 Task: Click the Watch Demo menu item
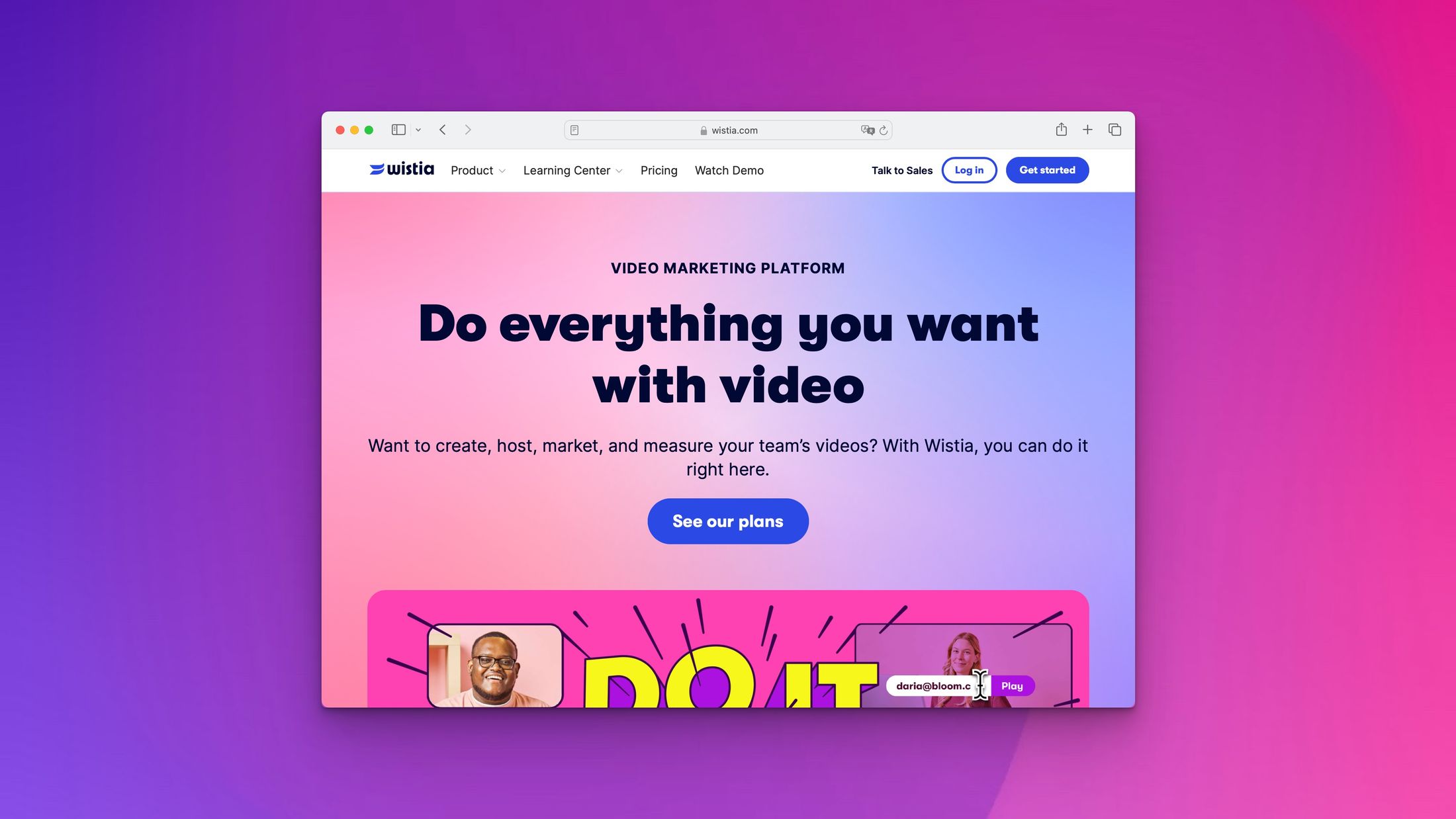729,170
